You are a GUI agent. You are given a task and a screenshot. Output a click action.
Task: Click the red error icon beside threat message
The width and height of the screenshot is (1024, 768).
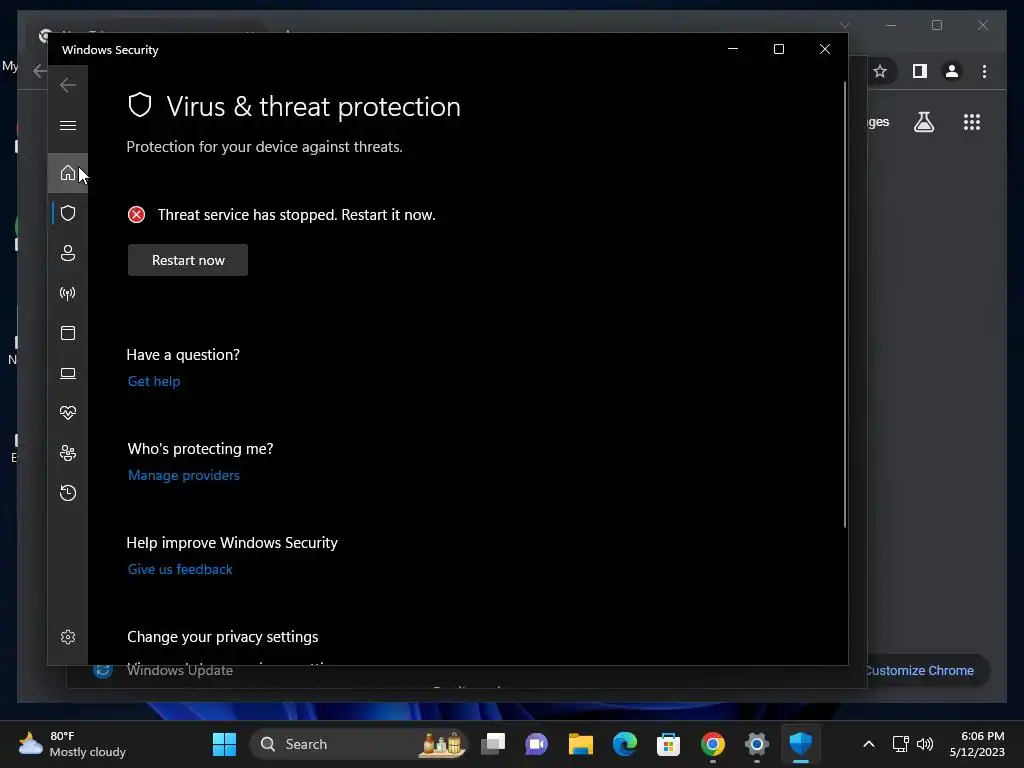(x=136, y=215)
